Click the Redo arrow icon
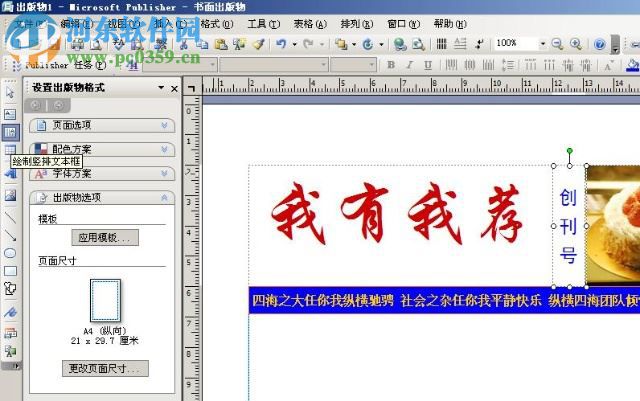This screenshot has height=401, width=640. (x=308, y=44)
